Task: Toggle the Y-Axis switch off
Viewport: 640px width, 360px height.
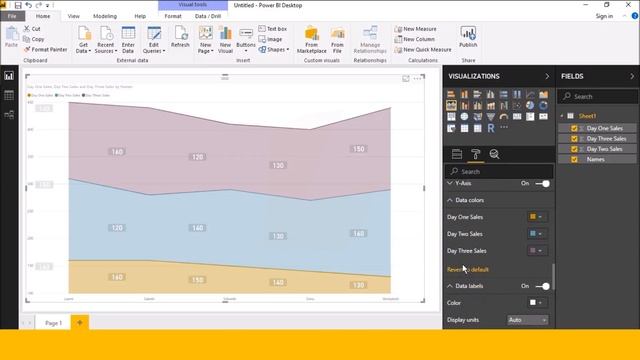Action: [x=542, y=184]
